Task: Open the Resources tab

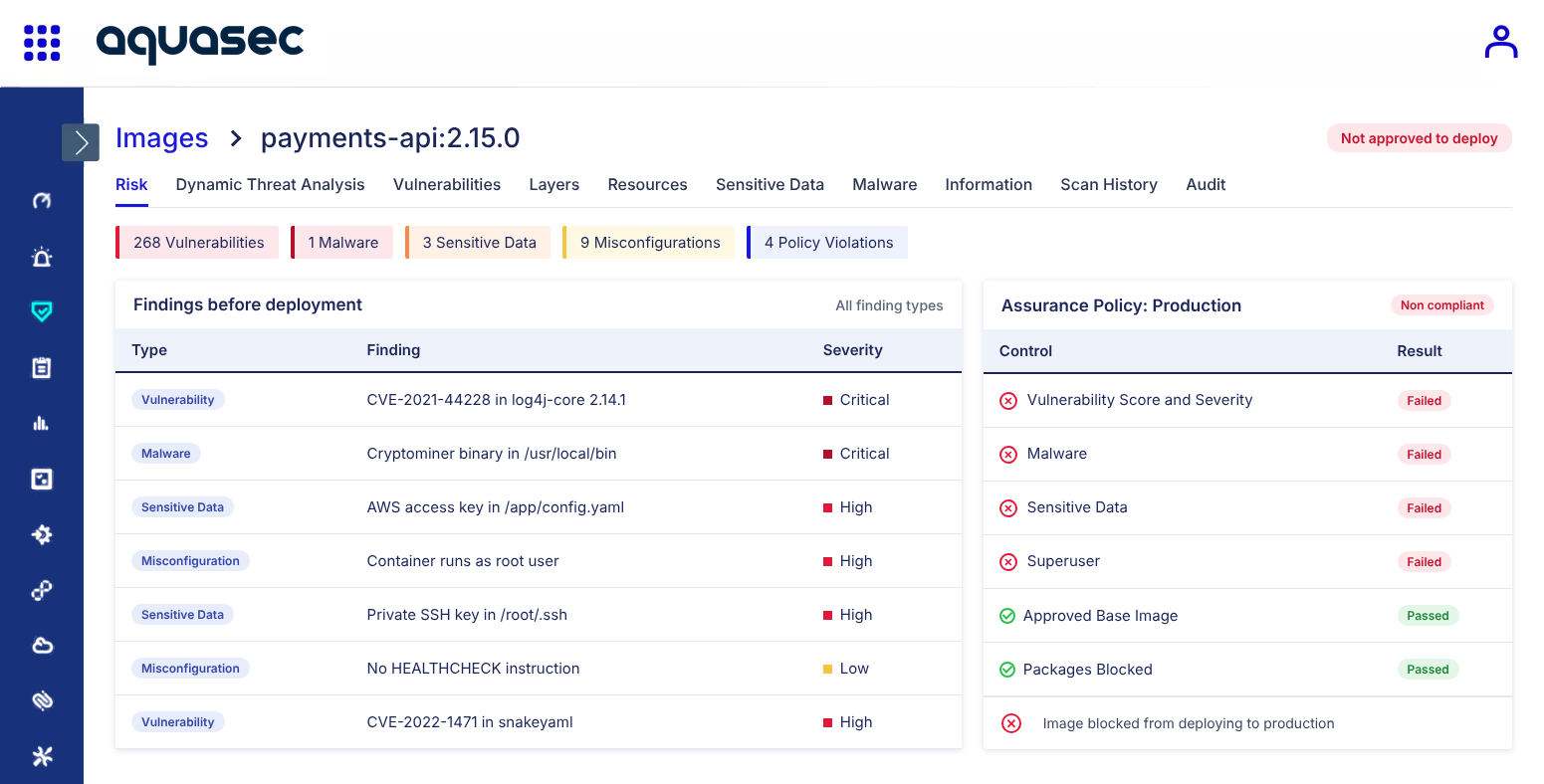Action: (x=648, y=185)
